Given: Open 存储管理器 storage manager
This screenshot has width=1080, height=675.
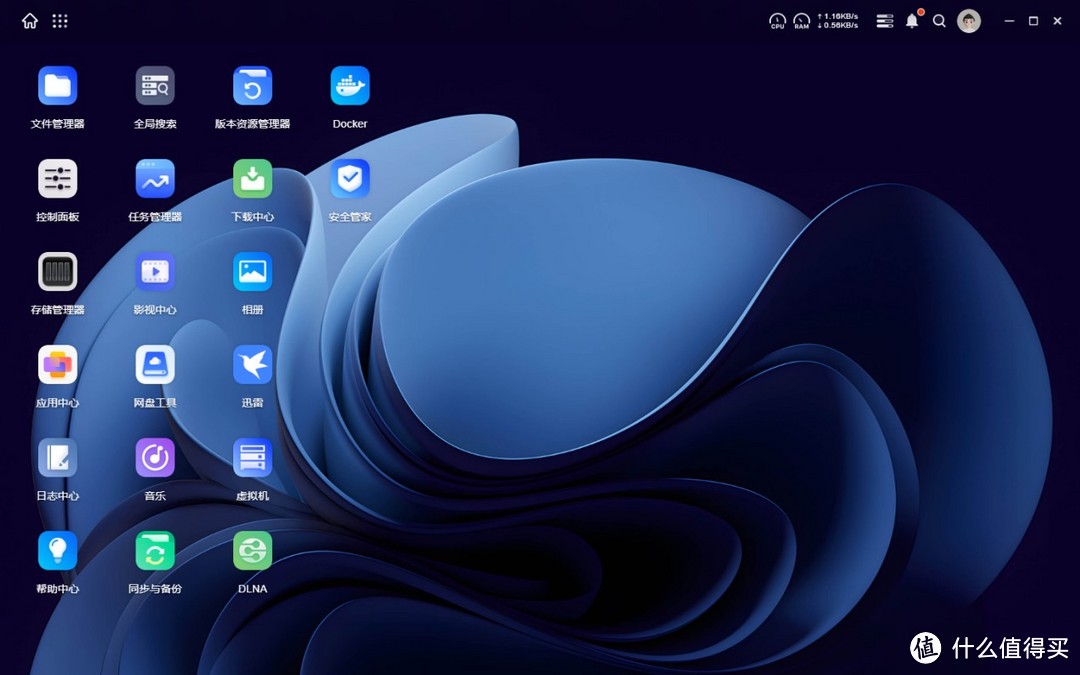Looking at the screenshot, I should click(58, 272).
